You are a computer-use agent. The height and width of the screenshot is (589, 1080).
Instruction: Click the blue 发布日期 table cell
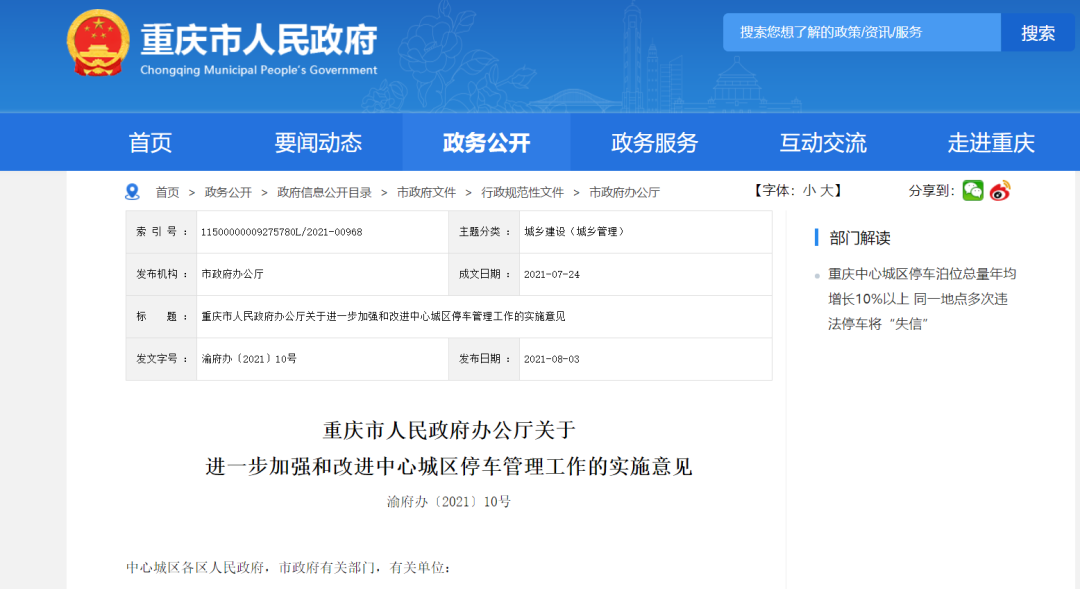coord(484,359)
